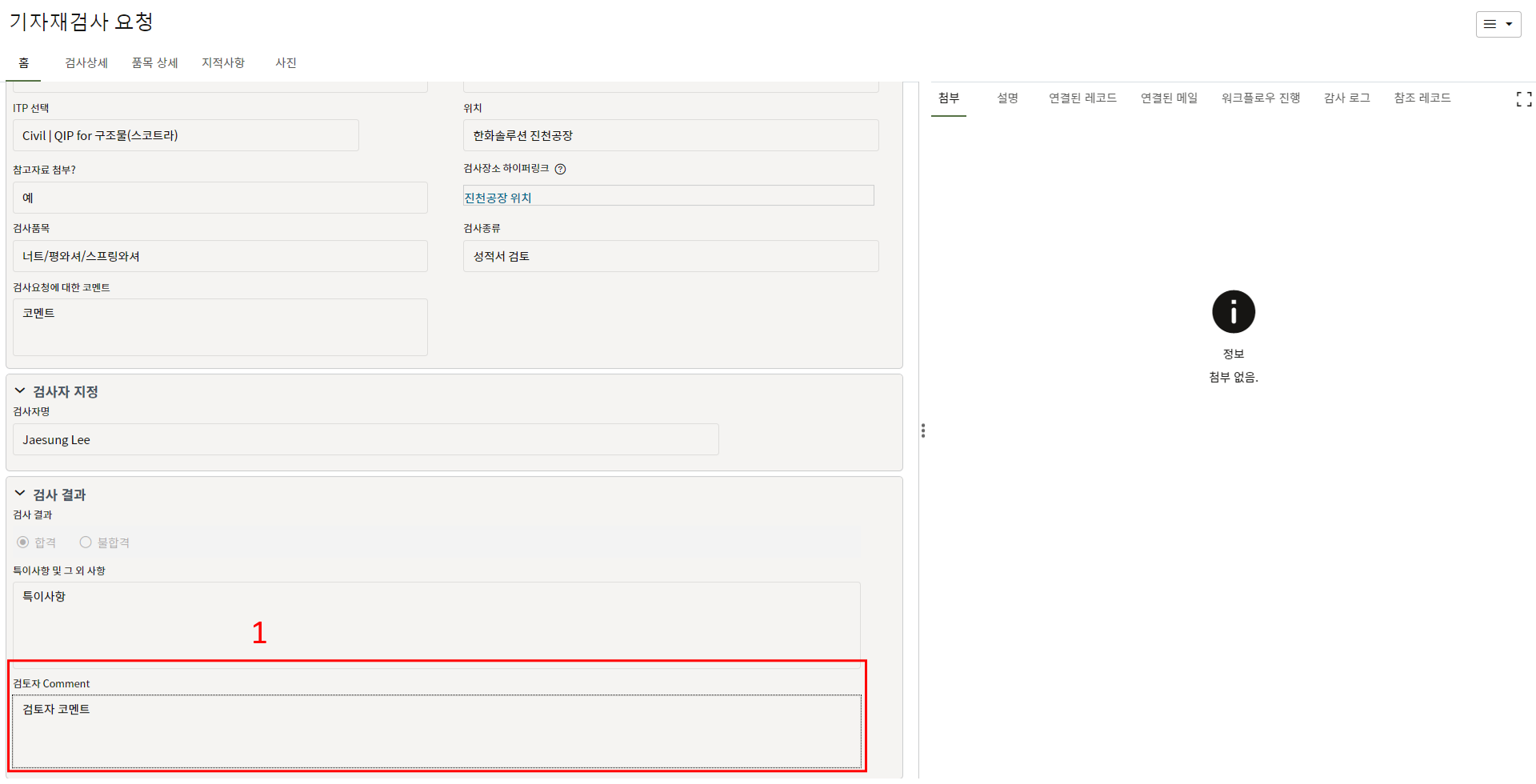Select the 합격 radio button
1536x784 pixels.
click(x=23, y=542)
